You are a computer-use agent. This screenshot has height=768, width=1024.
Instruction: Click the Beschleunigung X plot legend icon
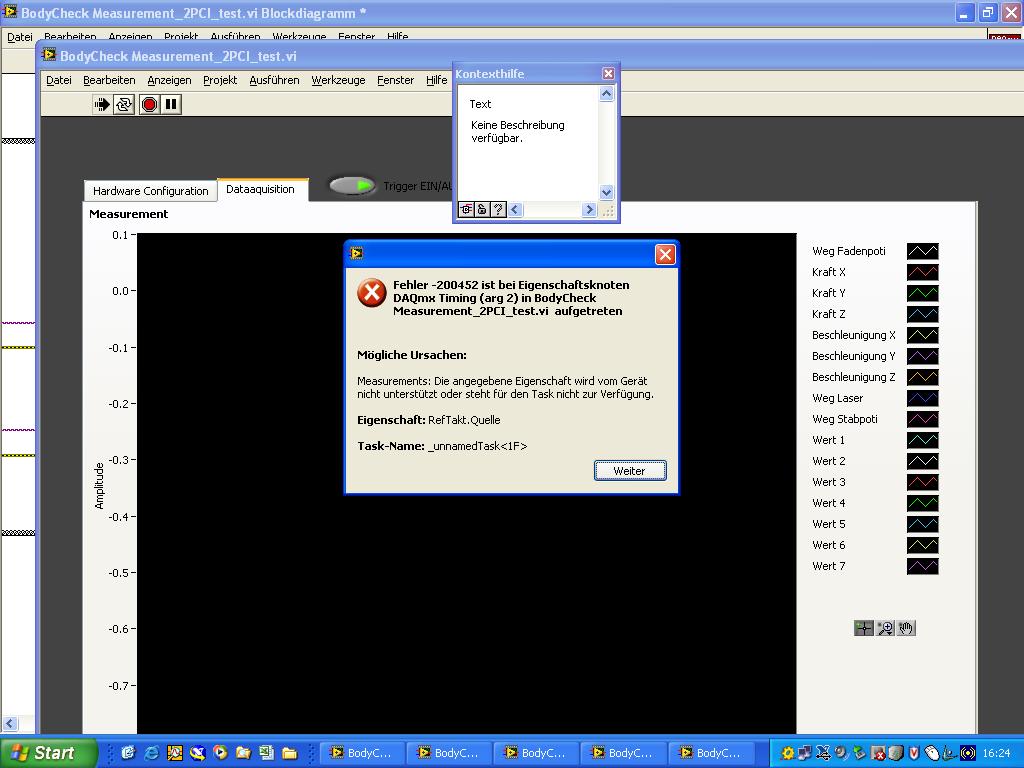pos(923,335)
